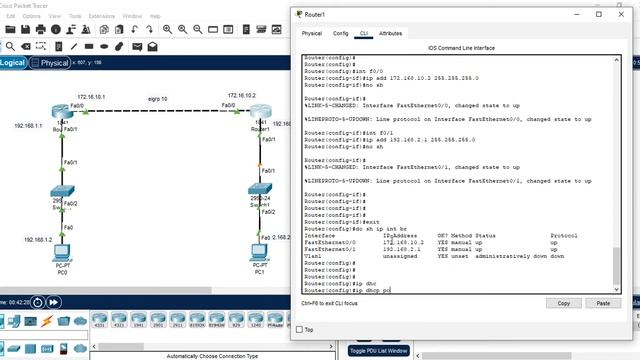Save the project with the floppy disk icon
The image size is (640, 360).
click(x=25, y=29)
